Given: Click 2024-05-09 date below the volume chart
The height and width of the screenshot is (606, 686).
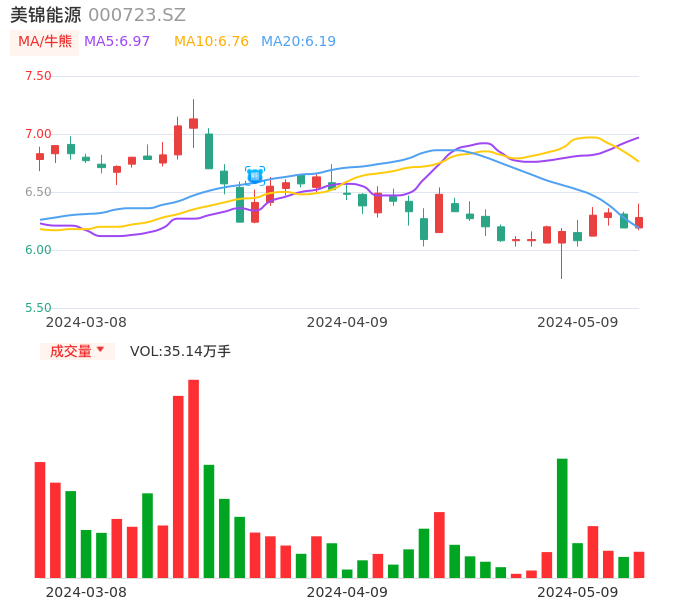Looking at the screenshot, I should coord(577,592).
